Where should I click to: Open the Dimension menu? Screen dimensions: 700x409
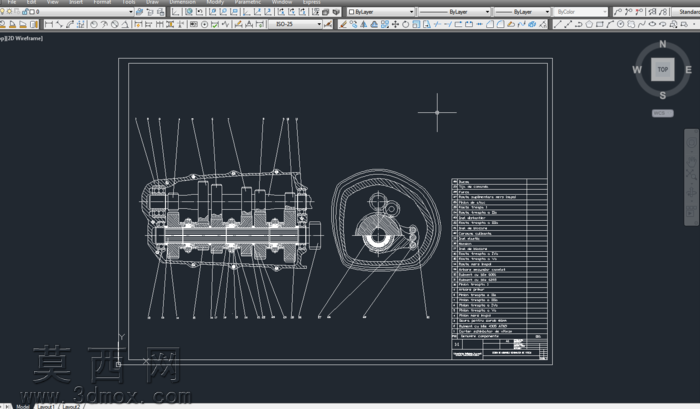(182, 2)
